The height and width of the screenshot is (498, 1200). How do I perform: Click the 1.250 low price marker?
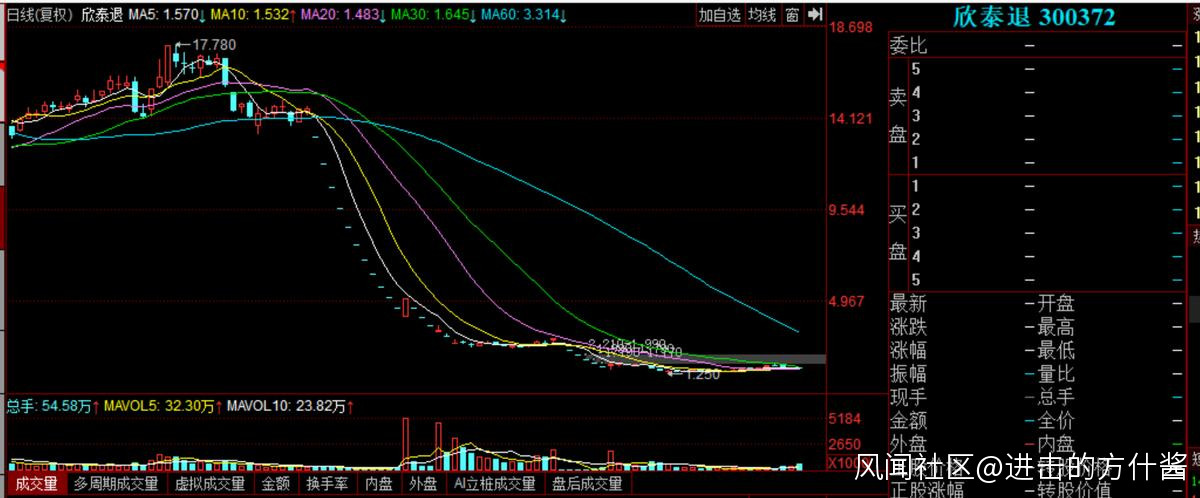703,375
